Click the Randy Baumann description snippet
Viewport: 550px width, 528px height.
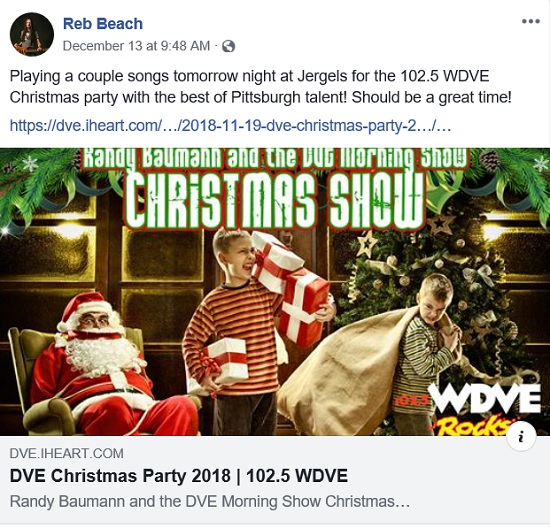pos(210,501)
